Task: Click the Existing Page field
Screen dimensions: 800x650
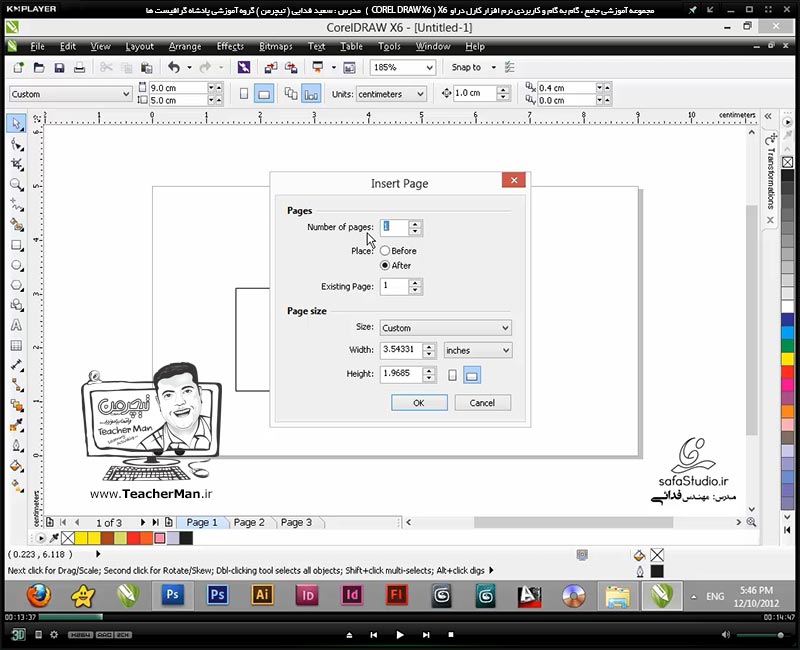Action: pos(394,286)
